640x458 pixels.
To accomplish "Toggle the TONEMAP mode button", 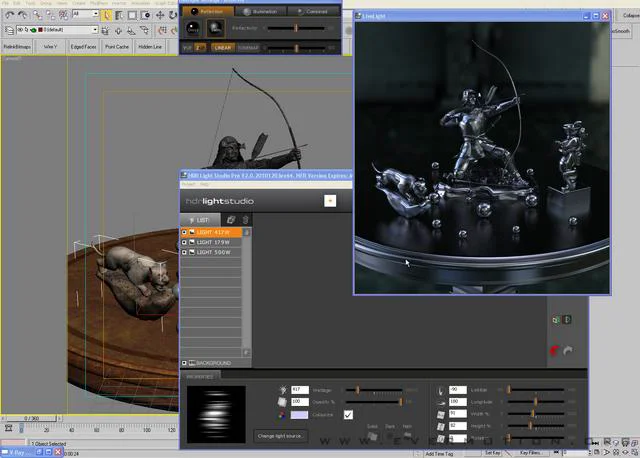I will point(248,48).
